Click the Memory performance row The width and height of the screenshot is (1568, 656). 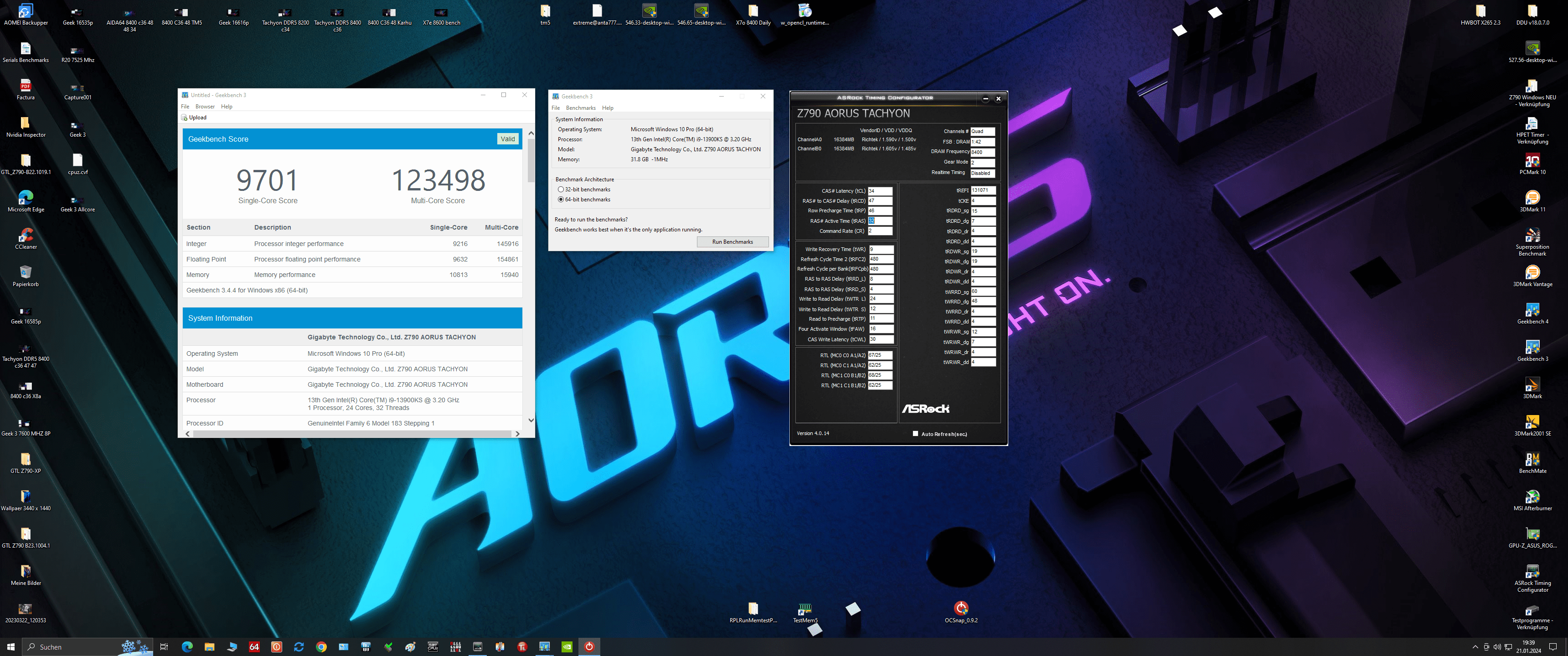[352, 275]
